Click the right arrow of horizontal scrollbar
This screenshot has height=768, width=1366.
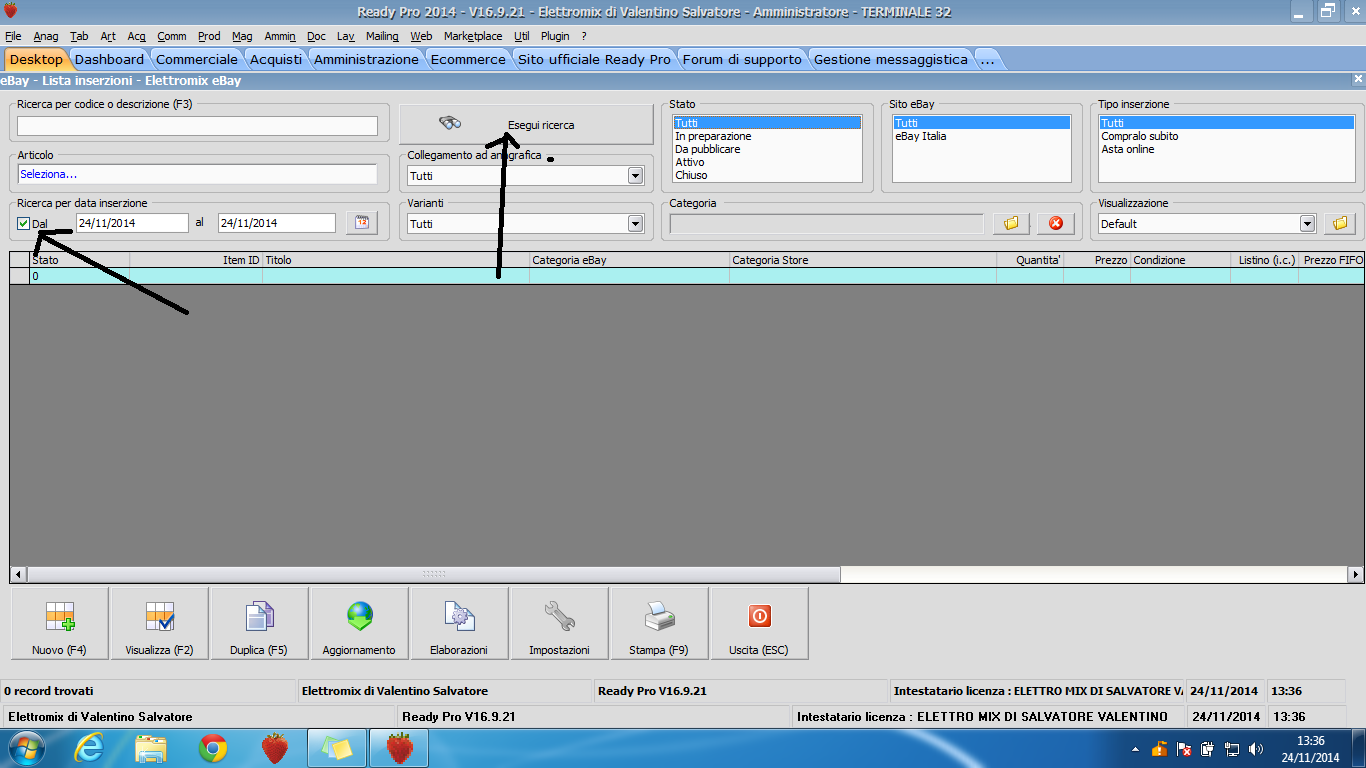(x=1356, y=574)
